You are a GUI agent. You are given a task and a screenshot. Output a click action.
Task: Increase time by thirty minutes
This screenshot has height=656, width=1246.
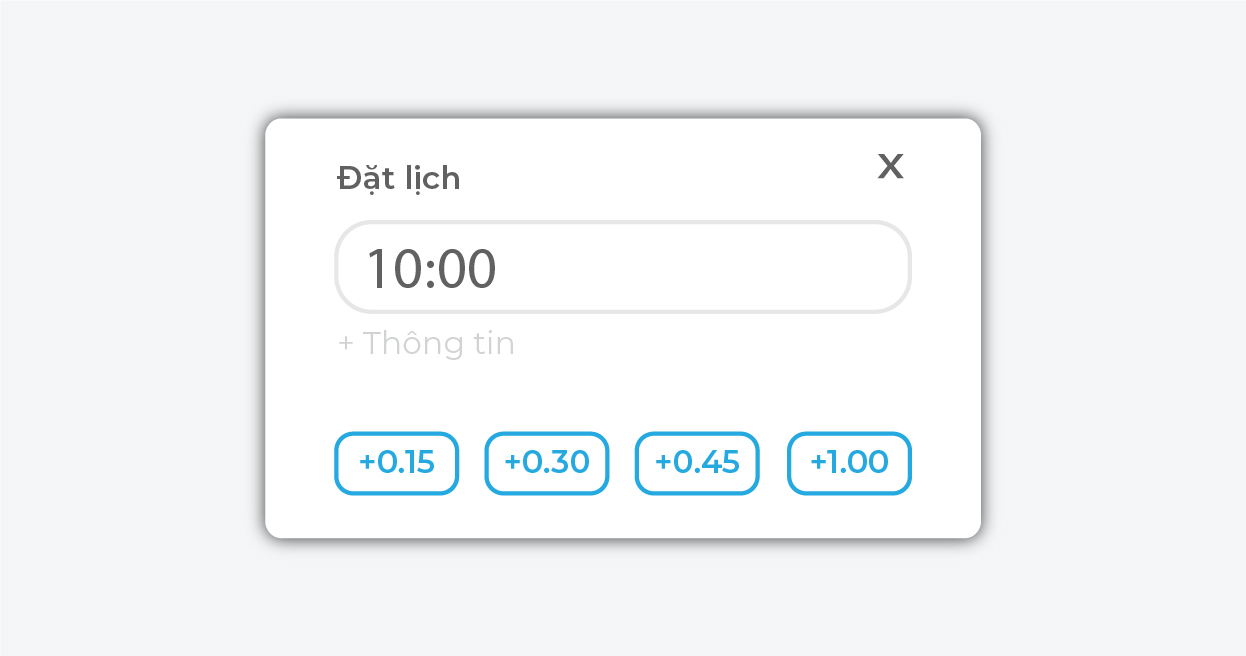tap(547, 463)
